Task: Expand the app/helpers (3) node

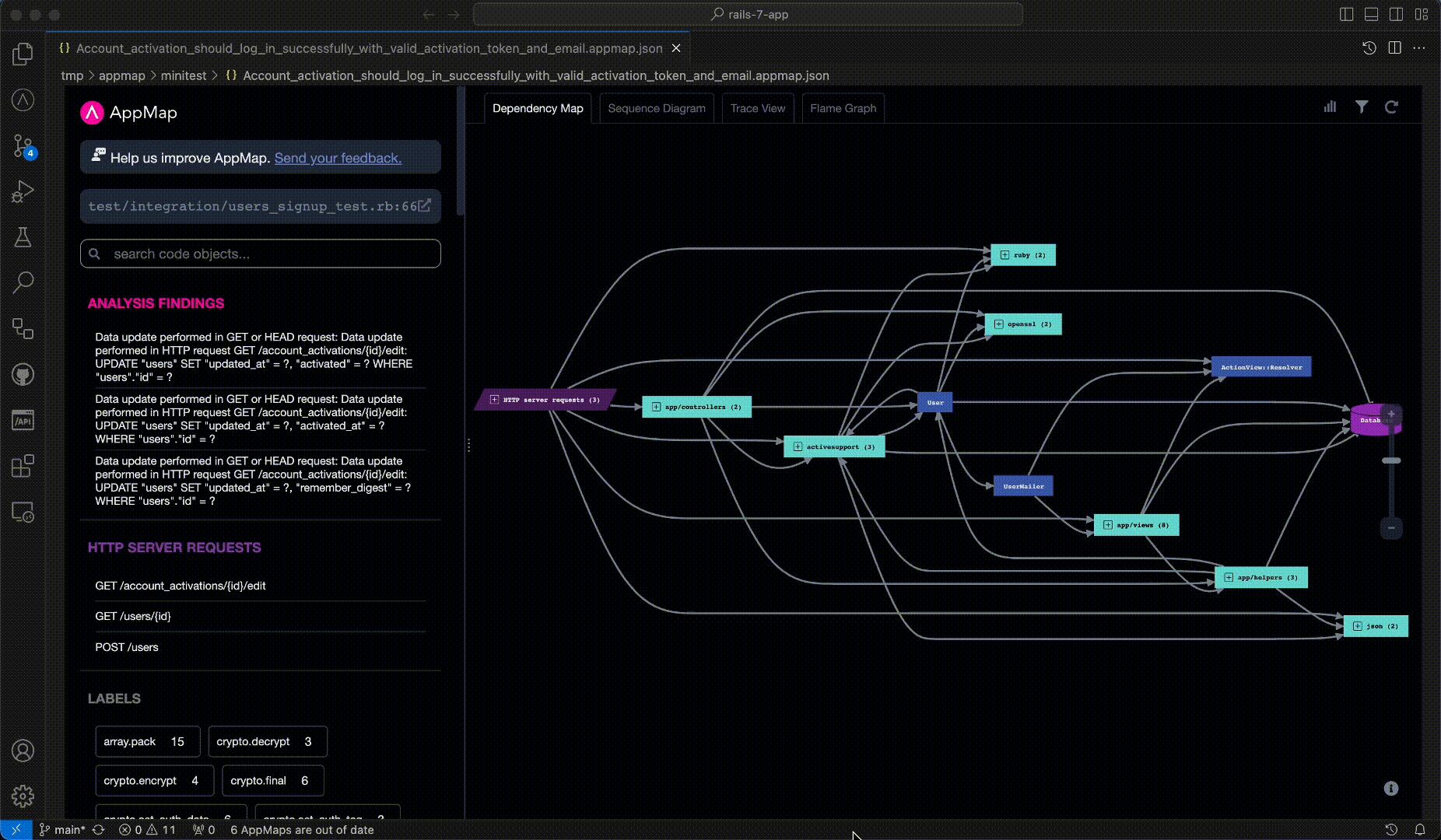Action: pyautogui.click(x=1229, y=578)
